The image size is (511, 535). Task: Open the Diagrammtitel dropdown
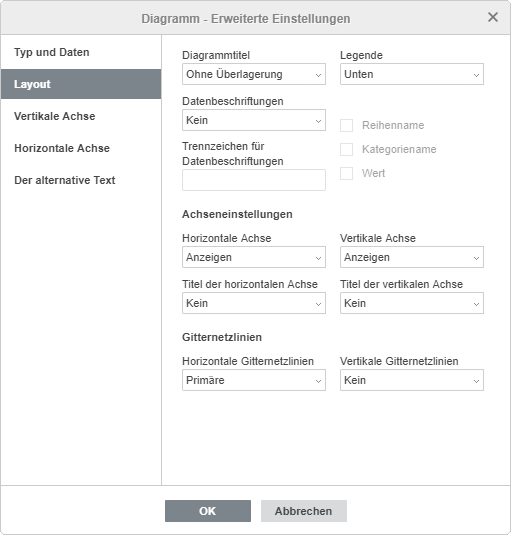tap(254, 74)
